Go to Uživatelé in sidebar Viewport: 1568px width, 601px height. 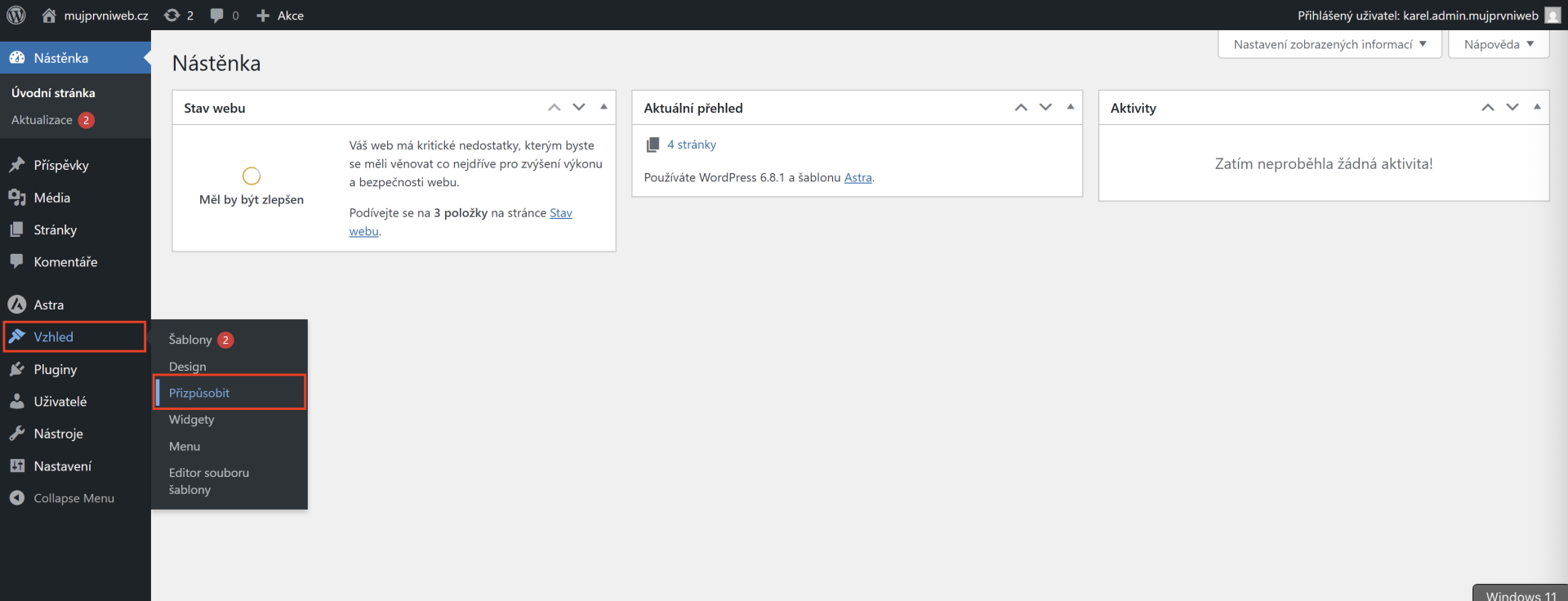point(60,402)
